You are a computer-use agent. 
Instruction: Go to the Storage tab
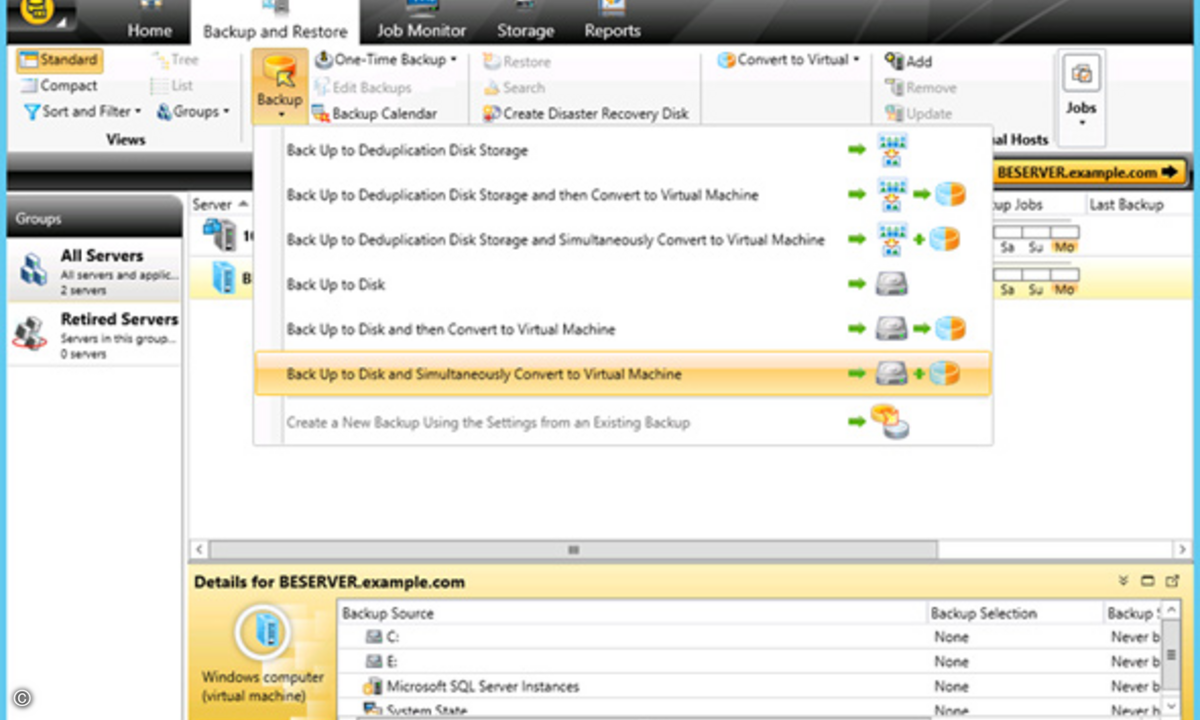525,30
